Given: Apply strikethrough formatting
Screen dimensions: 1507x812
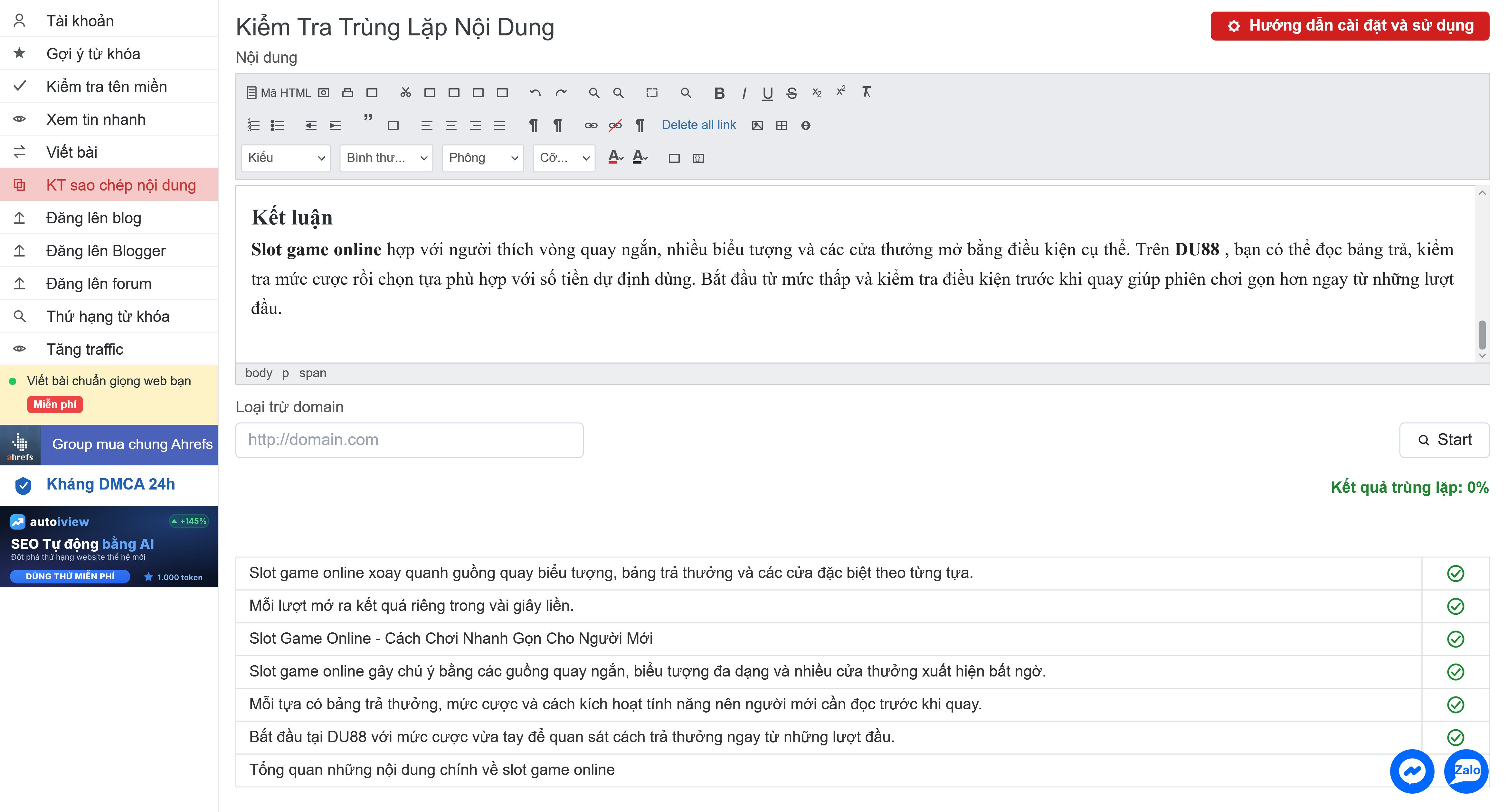Looking at the screenshot, I should 791,93.
